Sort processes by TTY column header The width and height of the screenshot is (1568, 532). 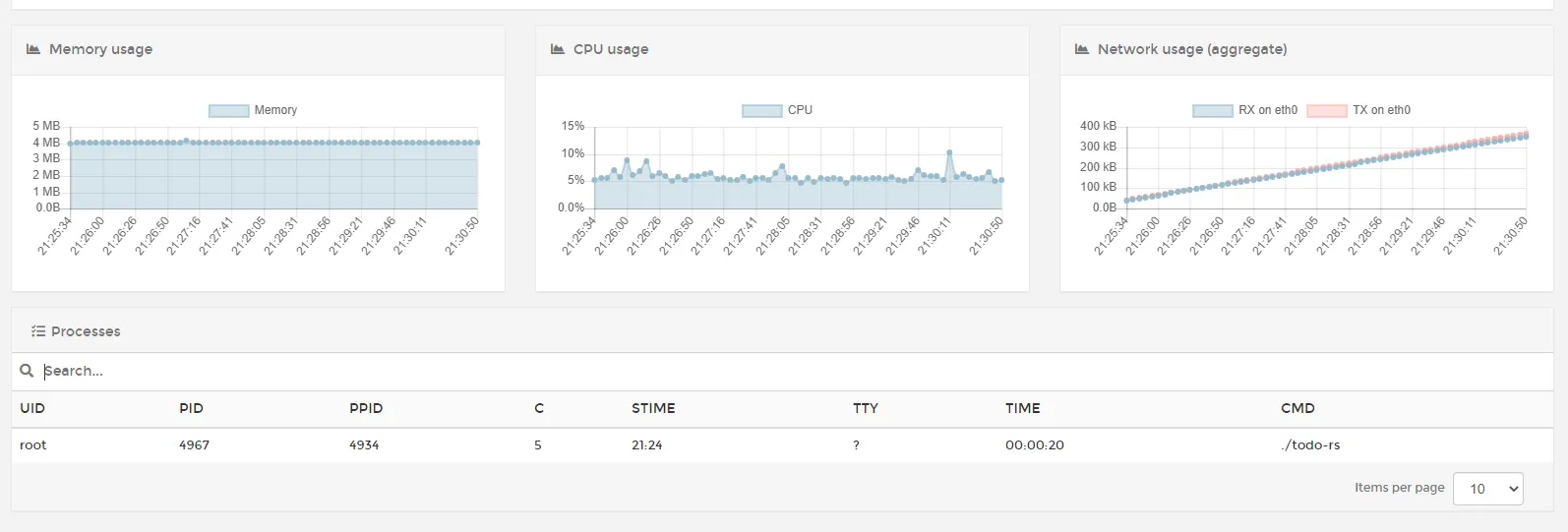866,408
